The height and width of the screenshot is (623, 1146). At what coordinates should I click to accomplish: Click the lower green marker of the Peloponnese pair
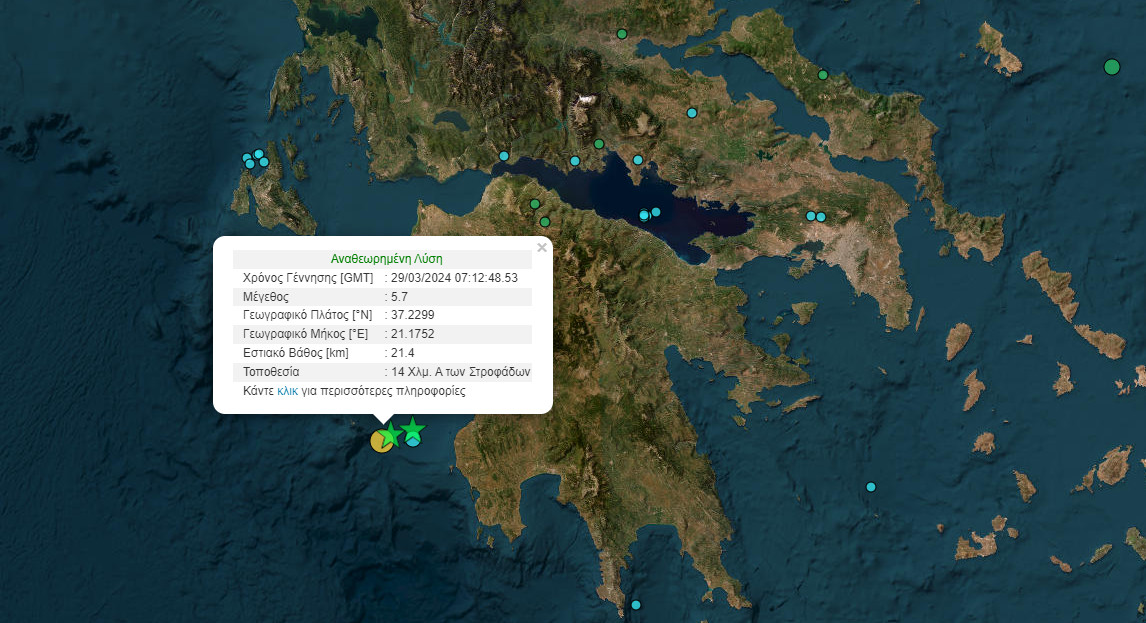[x=545, y=222]
